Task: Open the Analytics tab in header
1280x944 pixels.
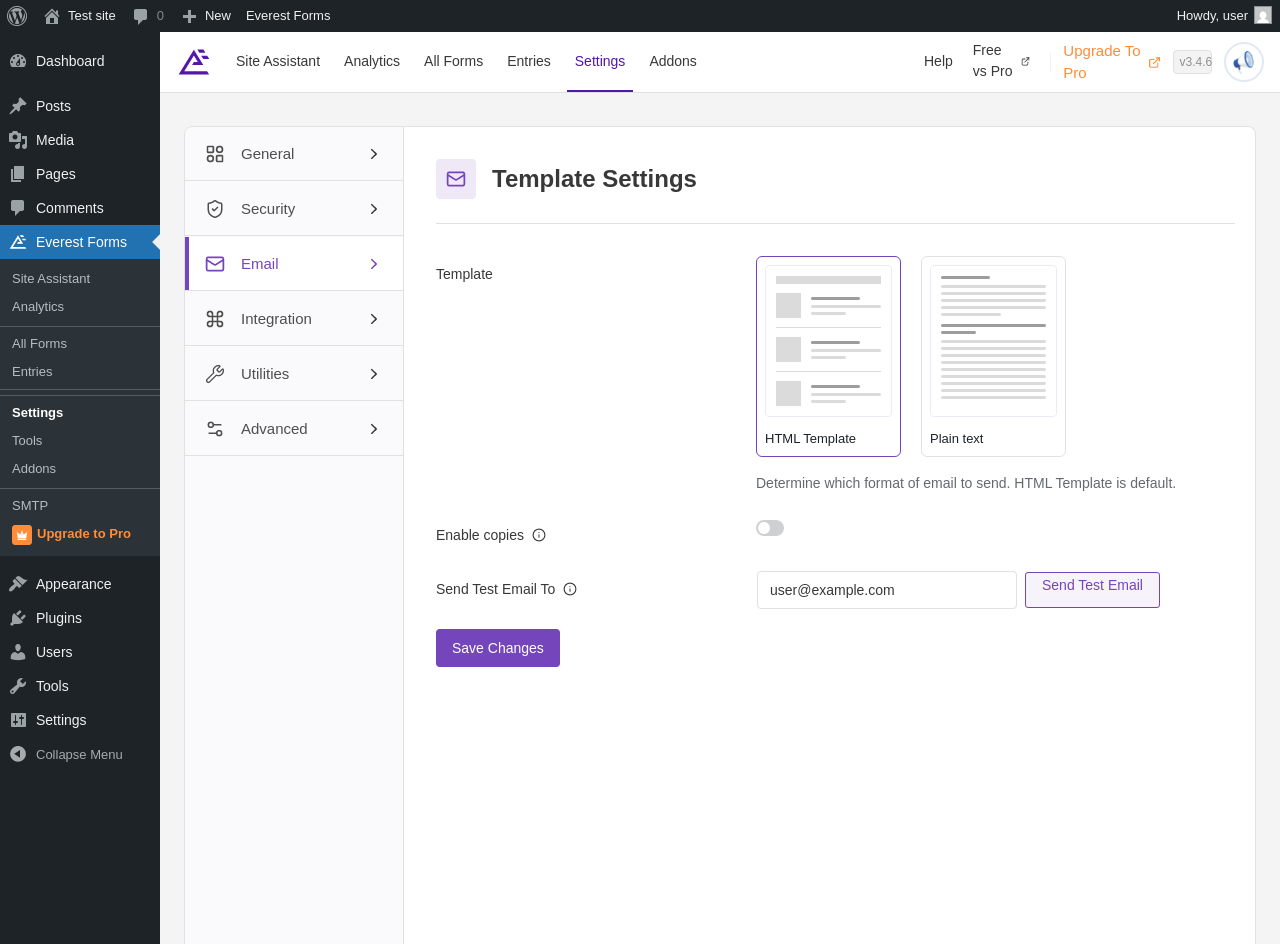Action: (x=372, y=61)
